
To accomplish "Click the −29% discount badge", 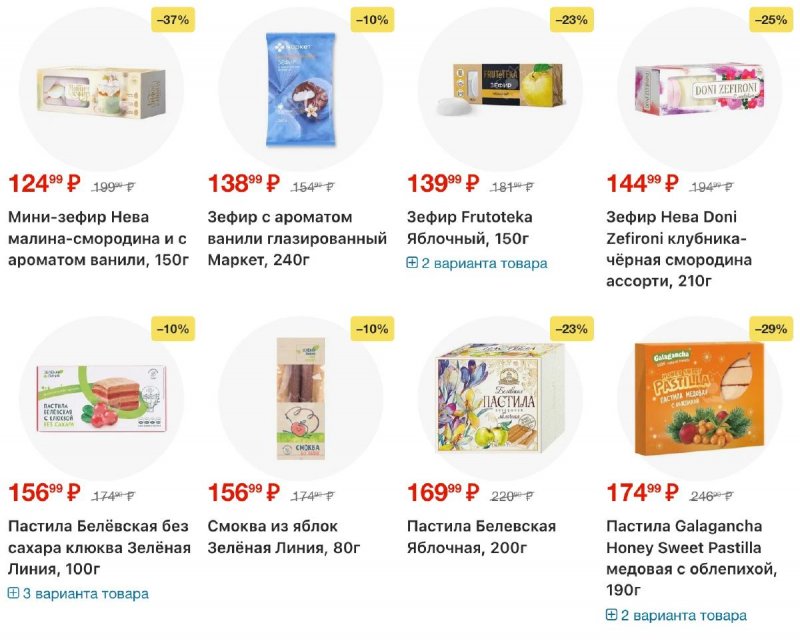I will point(771,329).
